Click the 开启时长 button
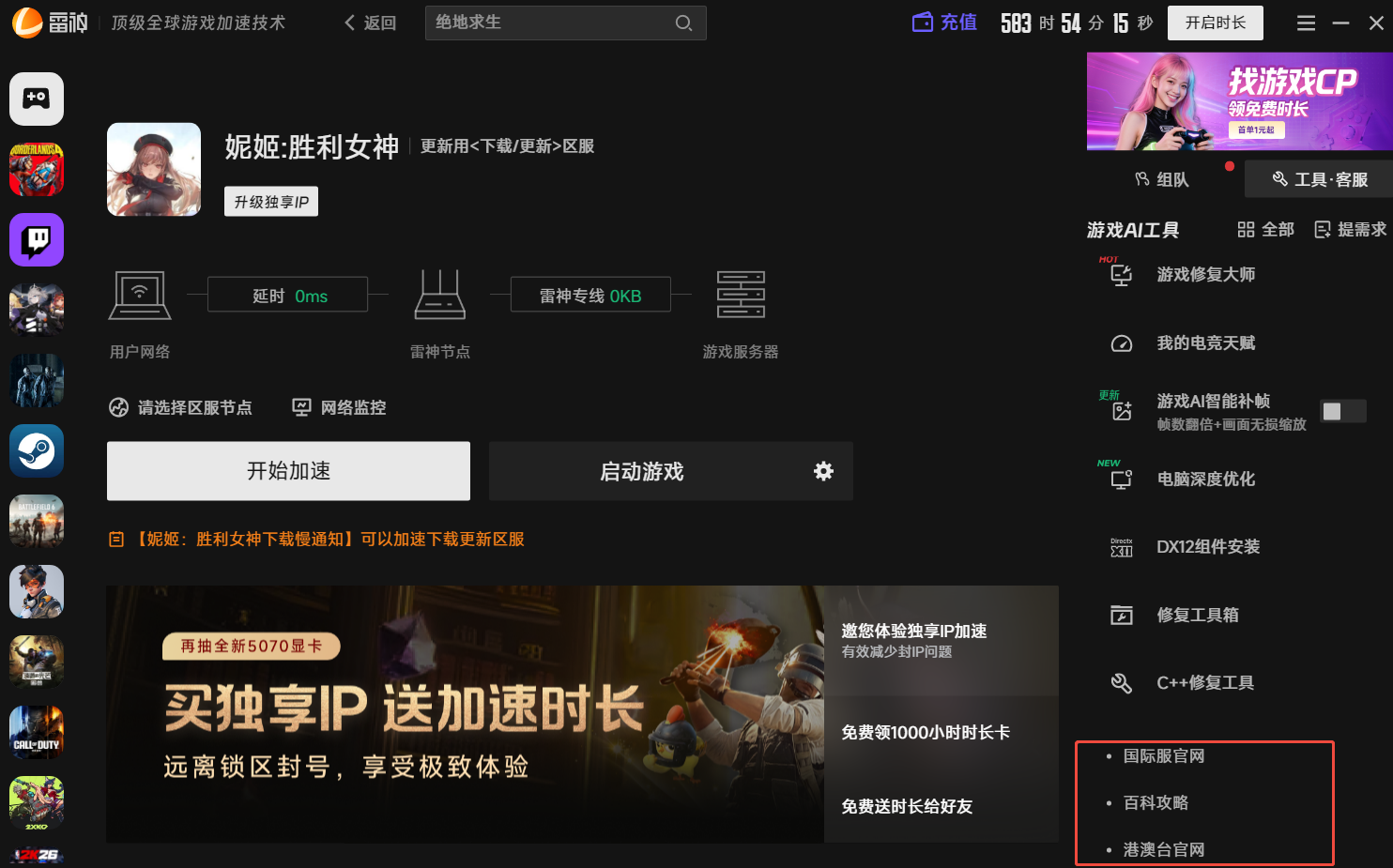 (x=1215, y=23)
